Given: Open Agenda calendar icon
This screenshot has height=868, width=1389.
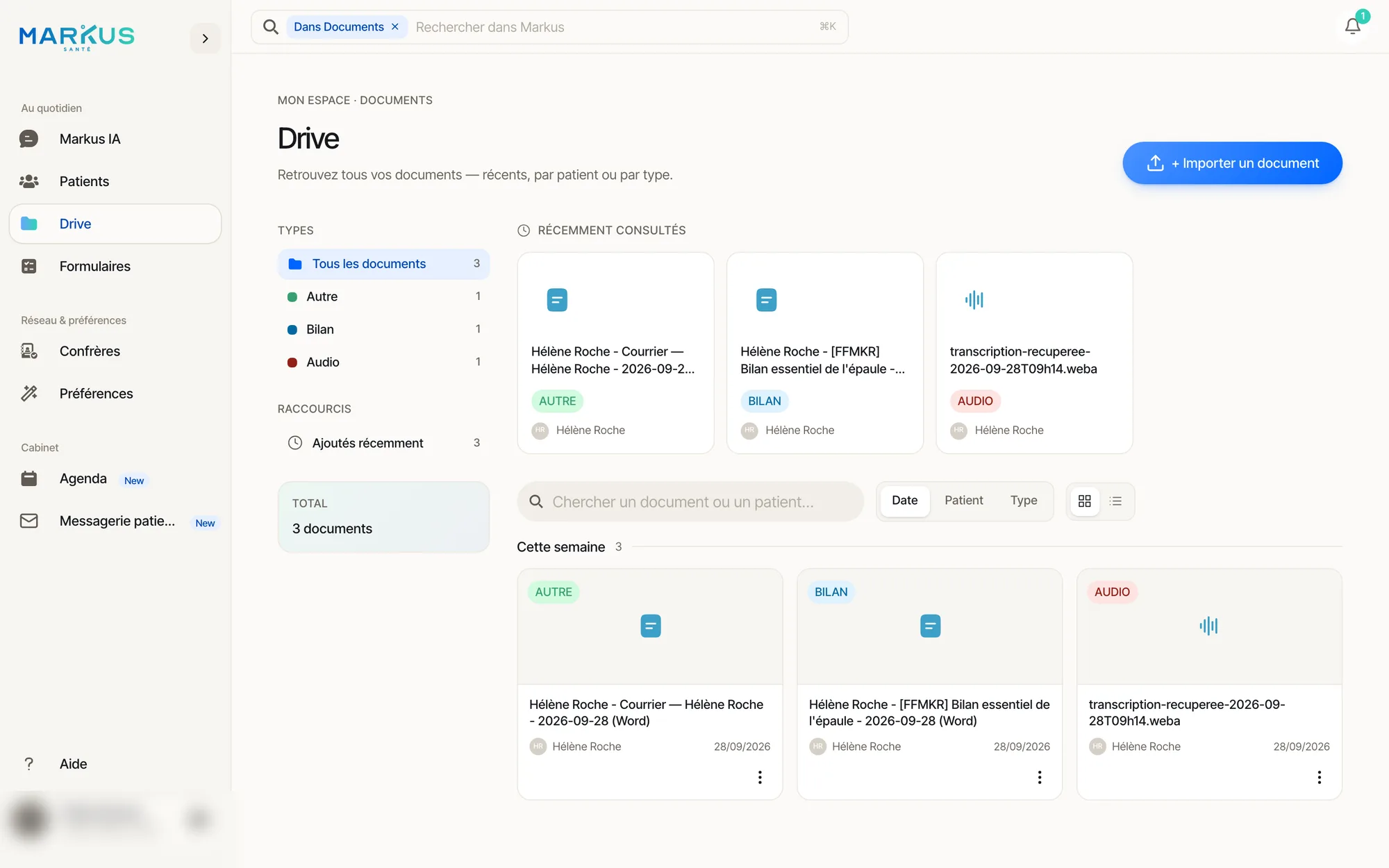Looking at the screenshot, I should click(x=28, y=478).
